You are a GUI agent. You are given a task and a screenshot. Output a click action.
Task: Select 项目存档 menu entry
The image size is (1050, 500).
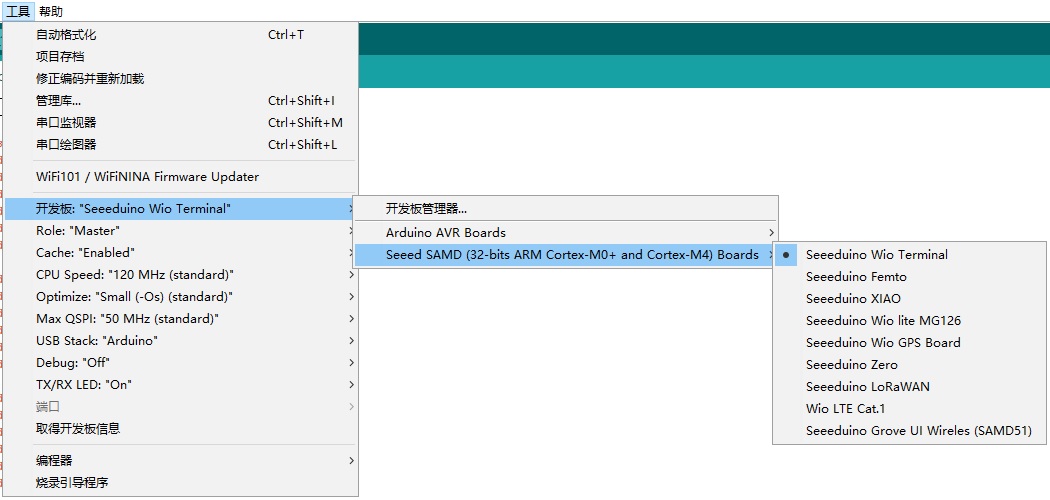181,57
